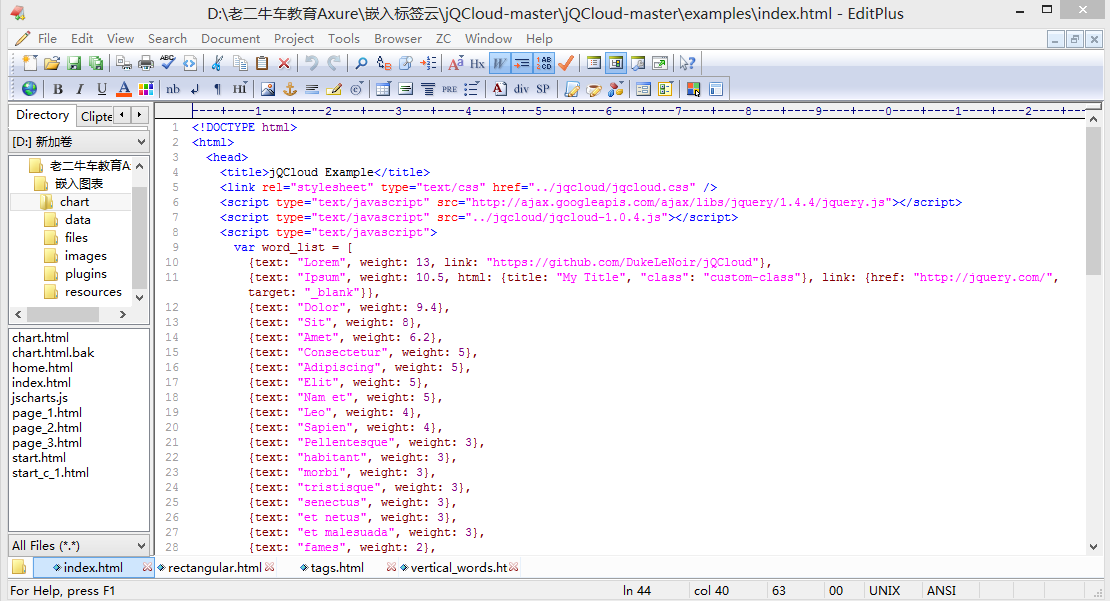Click the Go to Line icon

428,63
